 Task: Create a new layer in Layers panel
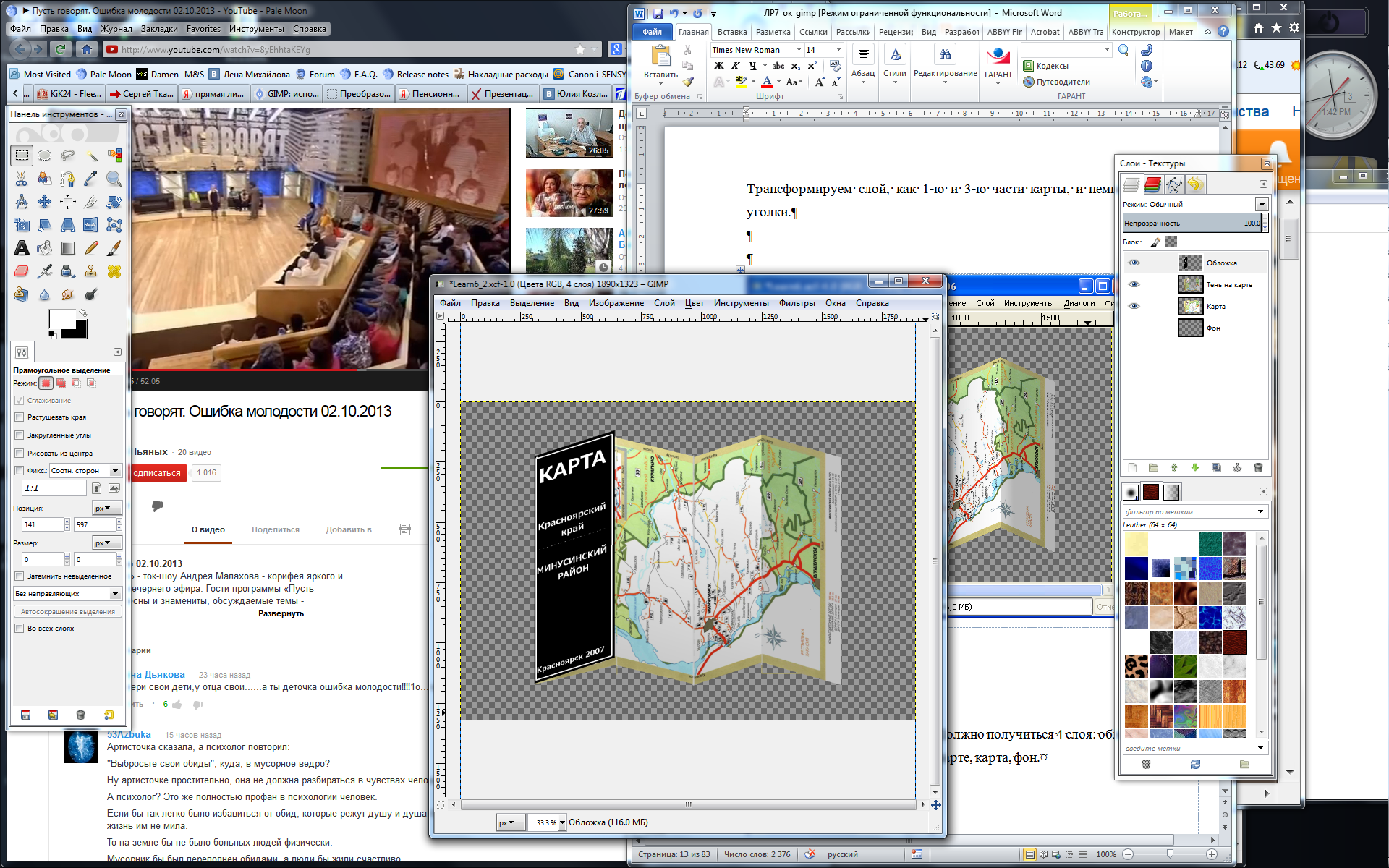pos(1133,468)
